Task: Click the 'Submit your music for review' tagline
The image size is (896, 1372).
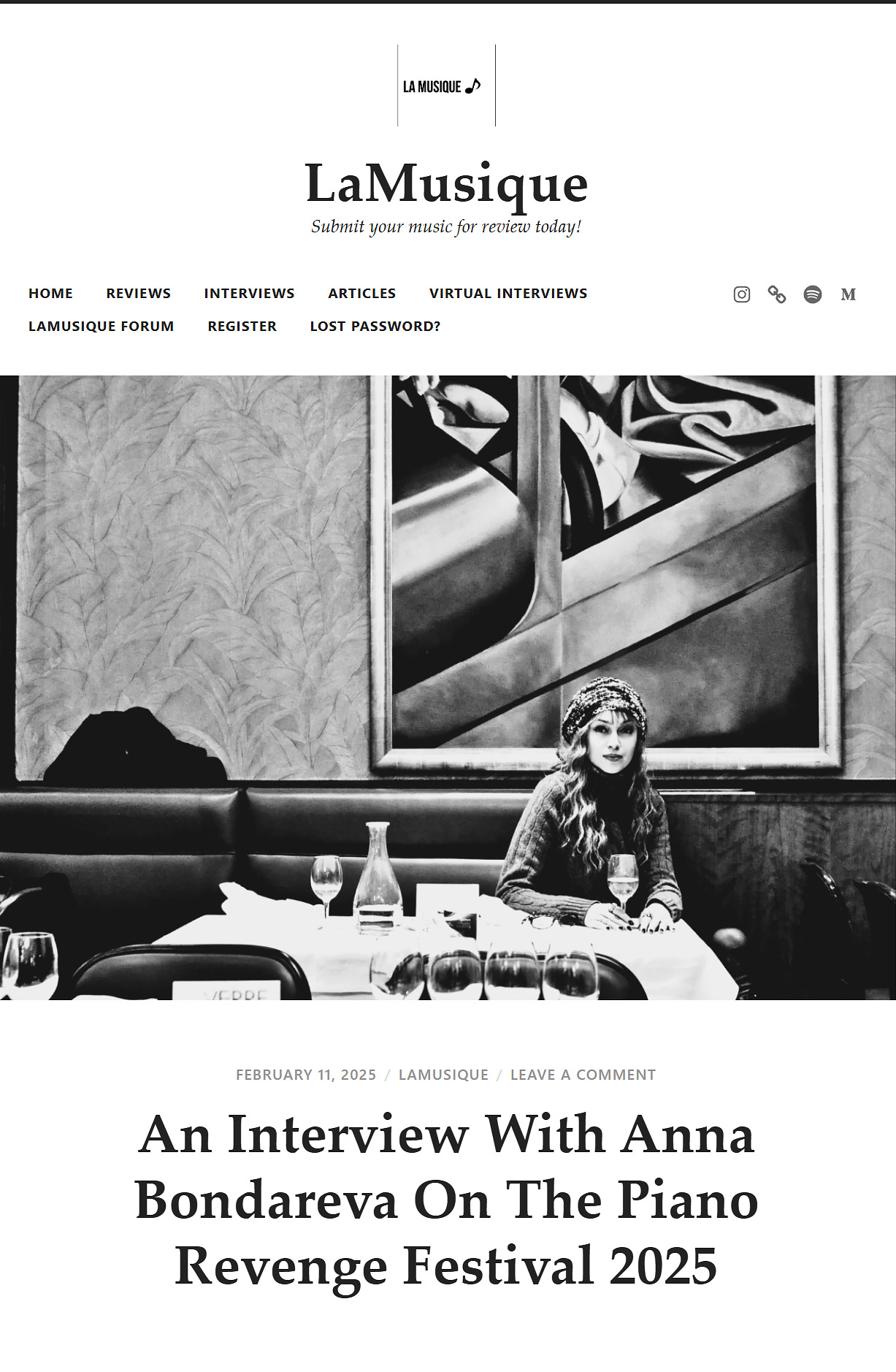Action: 446,226
